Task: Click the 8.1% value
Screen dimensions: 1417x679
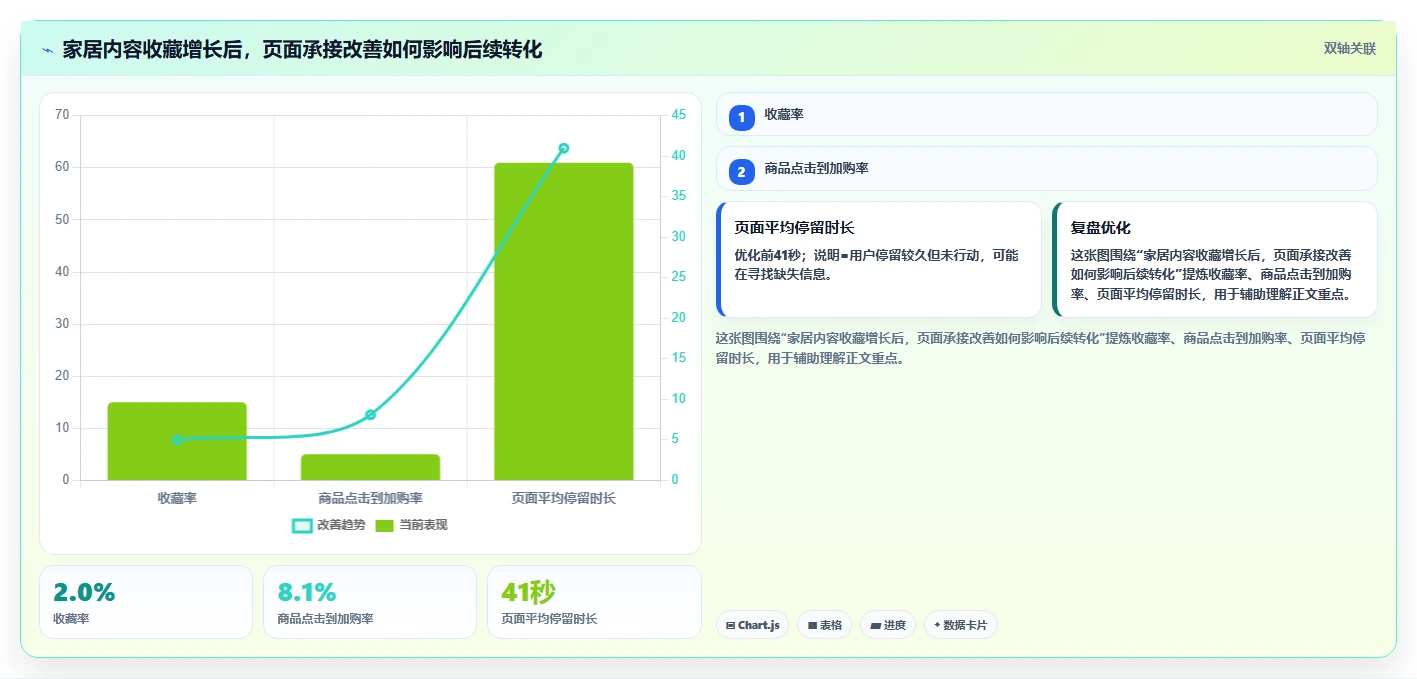Action: coord(307,592)
